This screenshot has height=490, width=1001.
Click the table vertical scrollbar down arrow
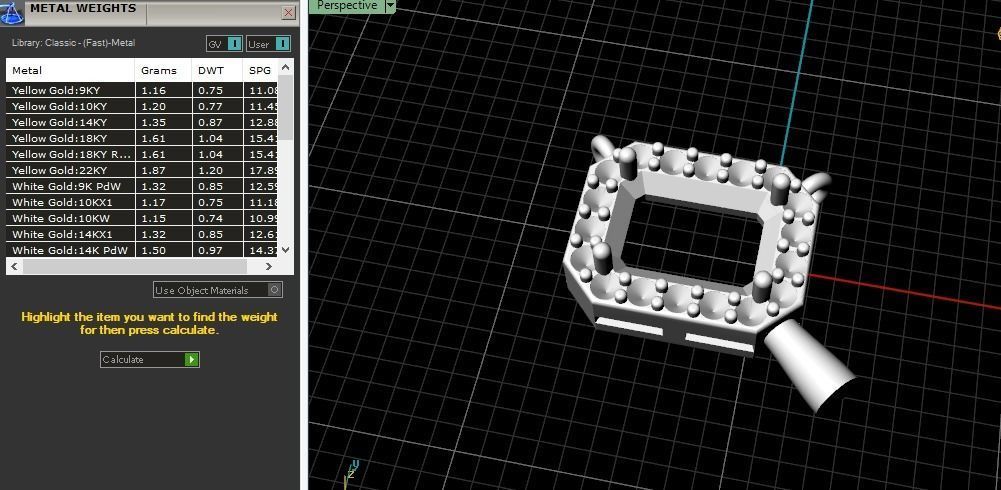(x=285, y=250)
